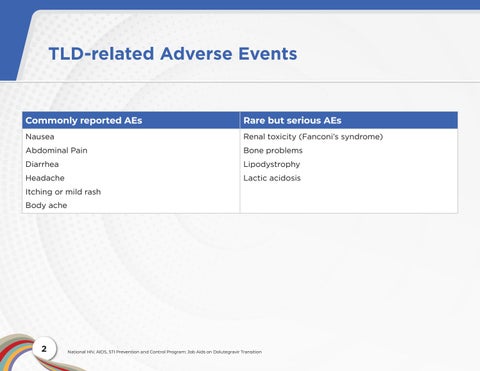Select Itching or mild rash text
Screen dimensions: 480x371
pyautogui.click(x=63, y=192)
